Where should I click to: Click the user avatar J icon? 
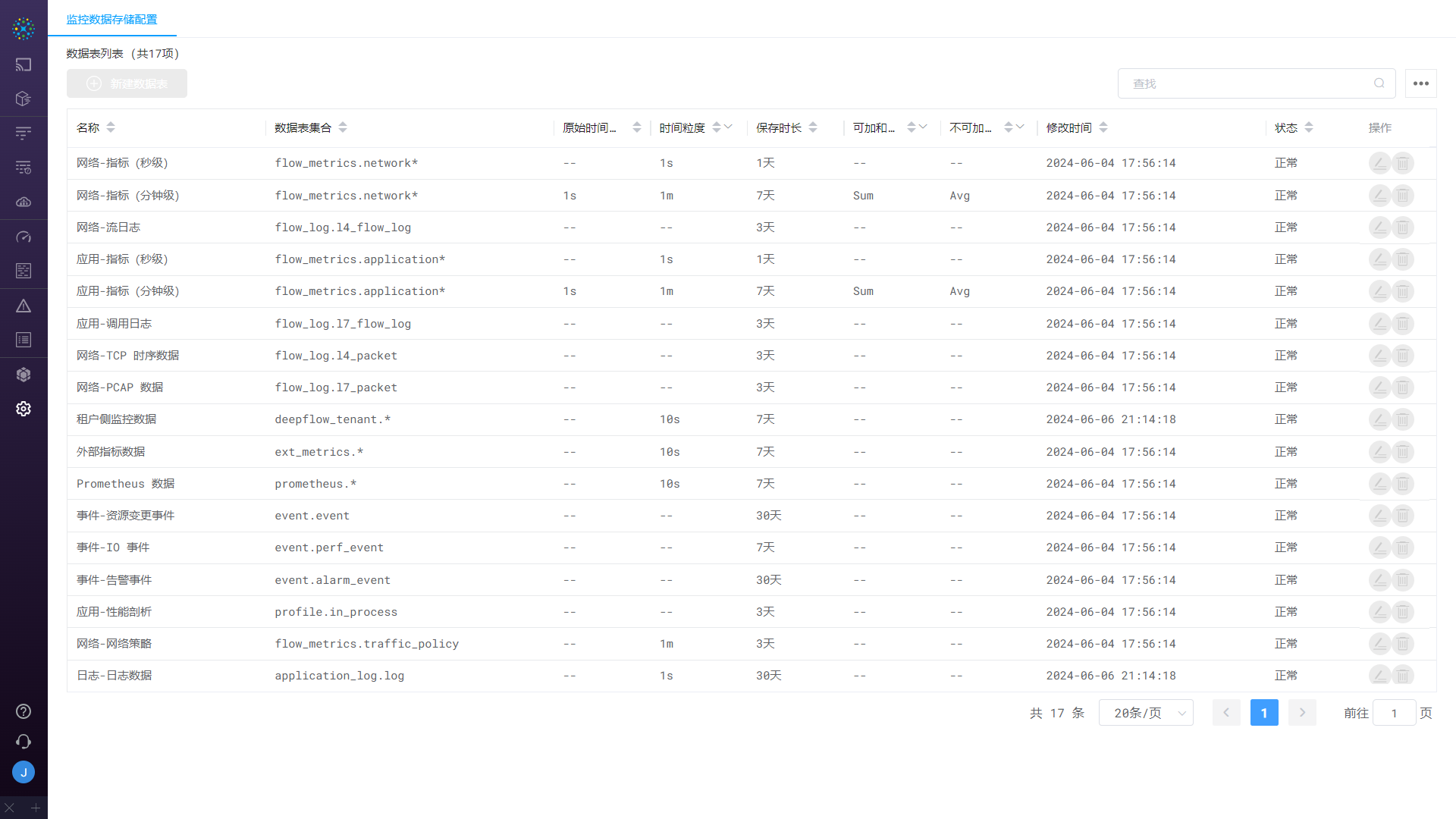pos(24,772)
